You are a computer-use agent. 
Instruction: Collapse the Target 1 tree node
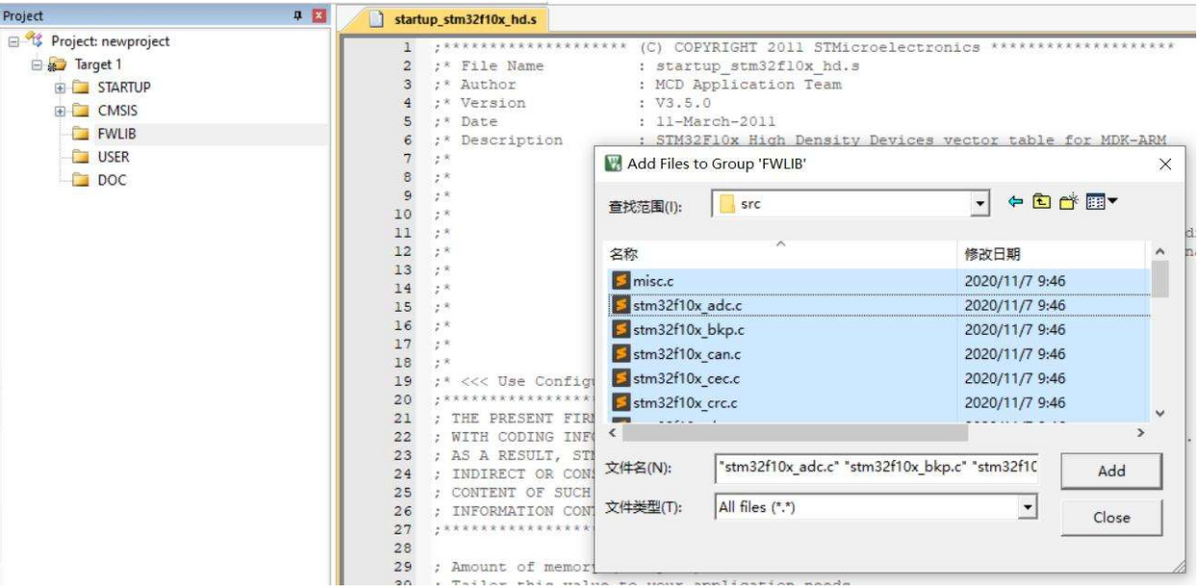(x=37, y=65)
